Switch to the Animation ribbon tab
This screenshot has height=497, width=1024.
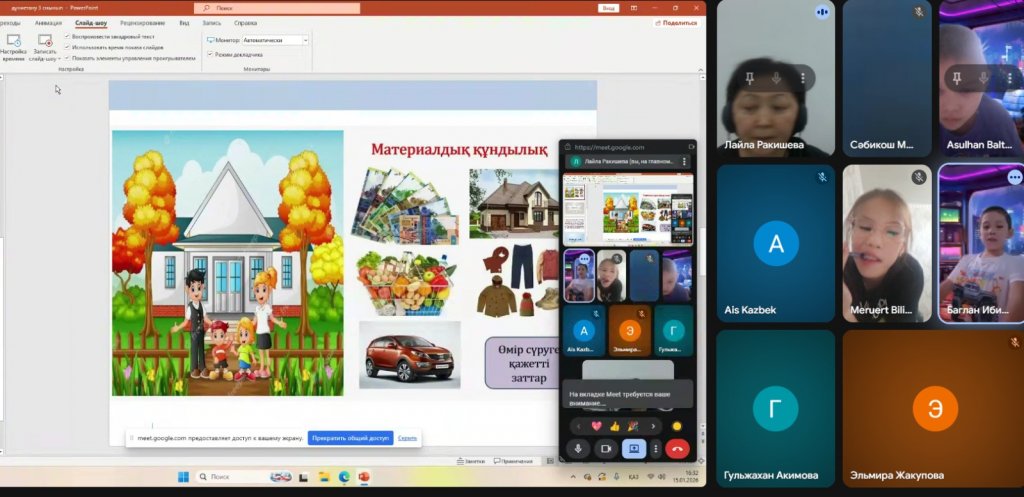(47, 22)
